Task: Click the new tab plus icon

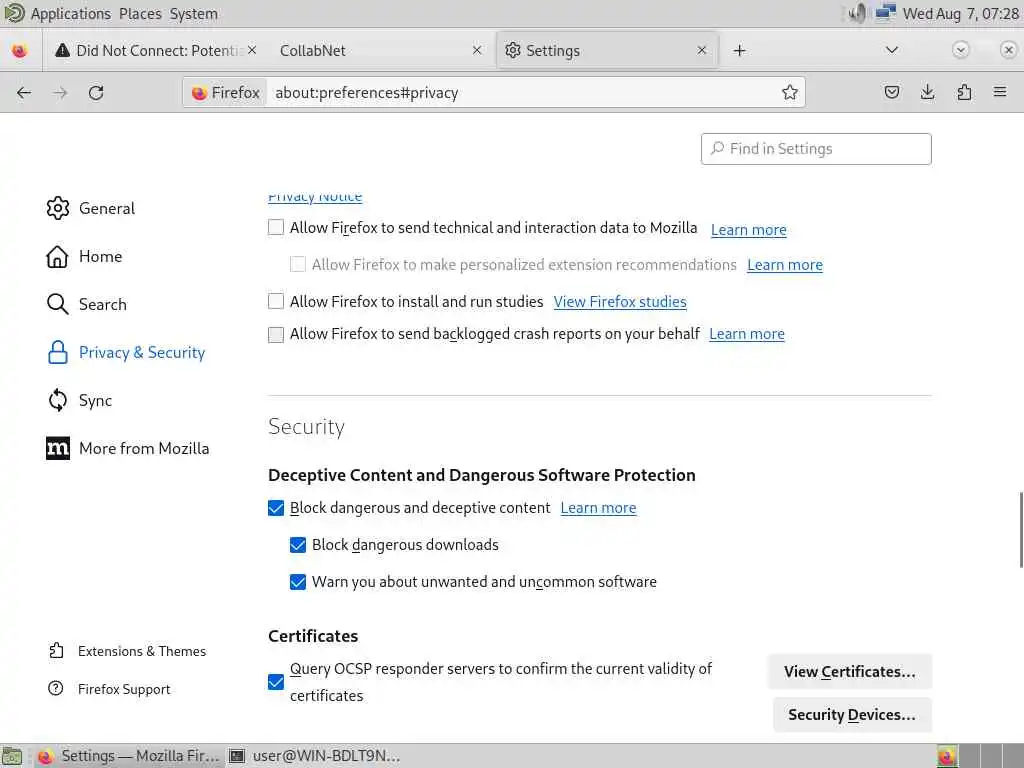Action: point(740,51)
